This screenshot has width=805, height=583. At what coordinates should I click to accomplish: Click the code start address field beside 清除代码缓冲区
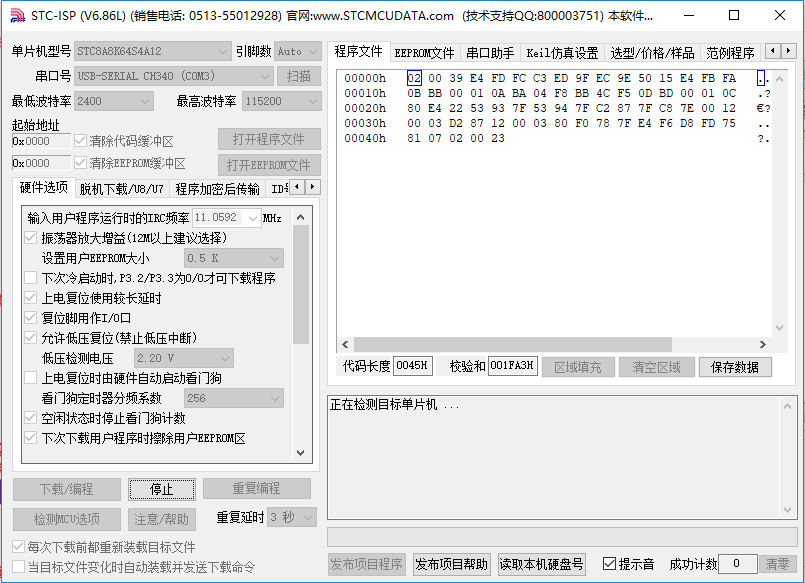[41, 141]
